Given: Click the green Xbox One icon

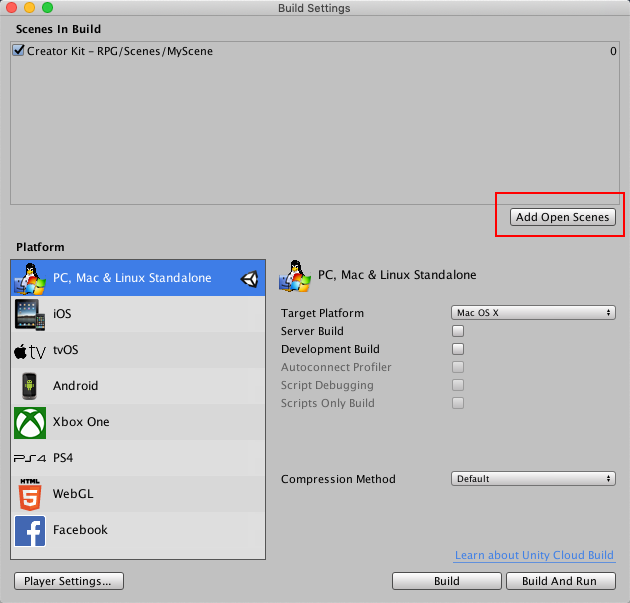Looking at the screenshot, I should pos(30,423).
